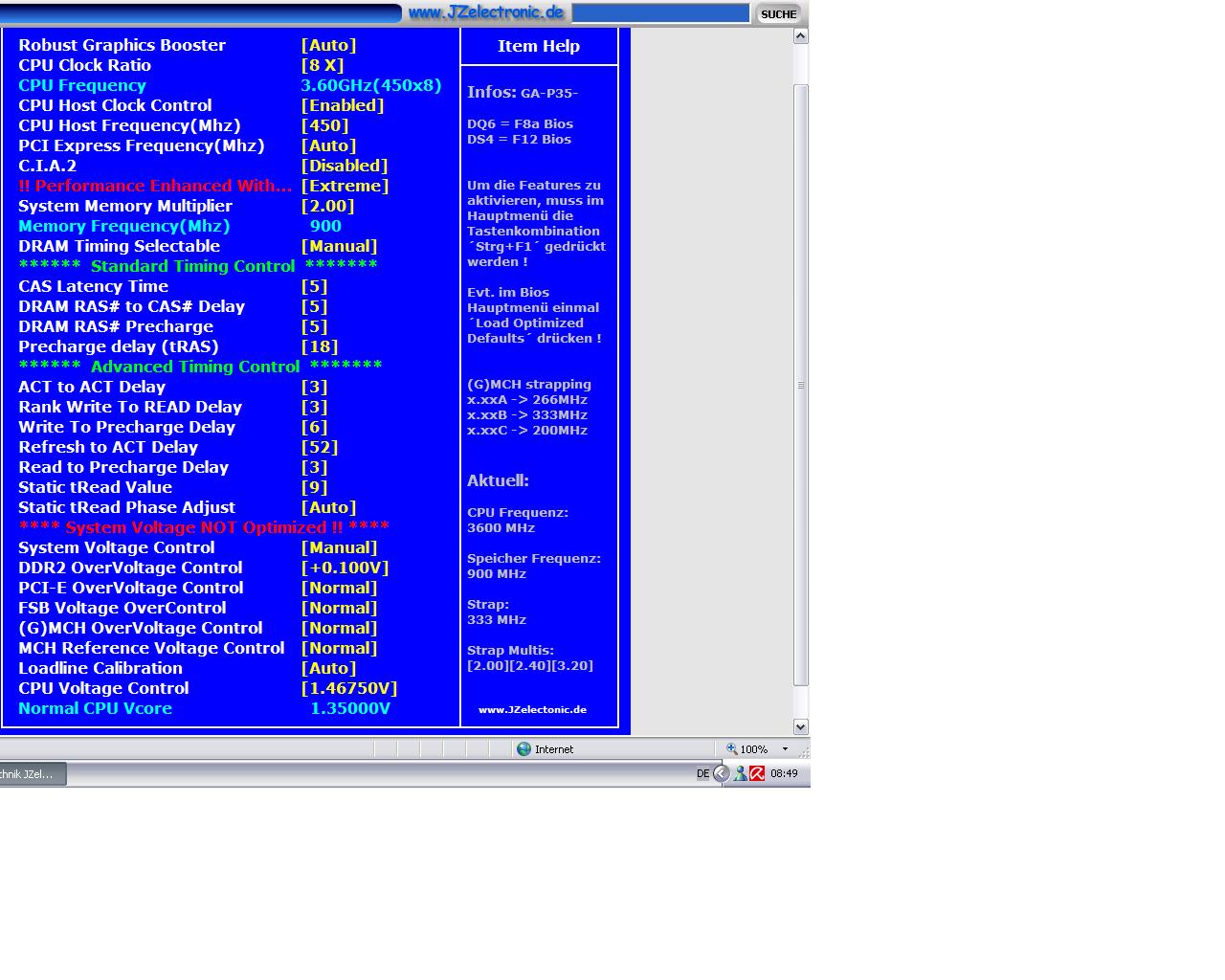Select System Memory Multiplier [2.00] value

click(x=328, y=206)
